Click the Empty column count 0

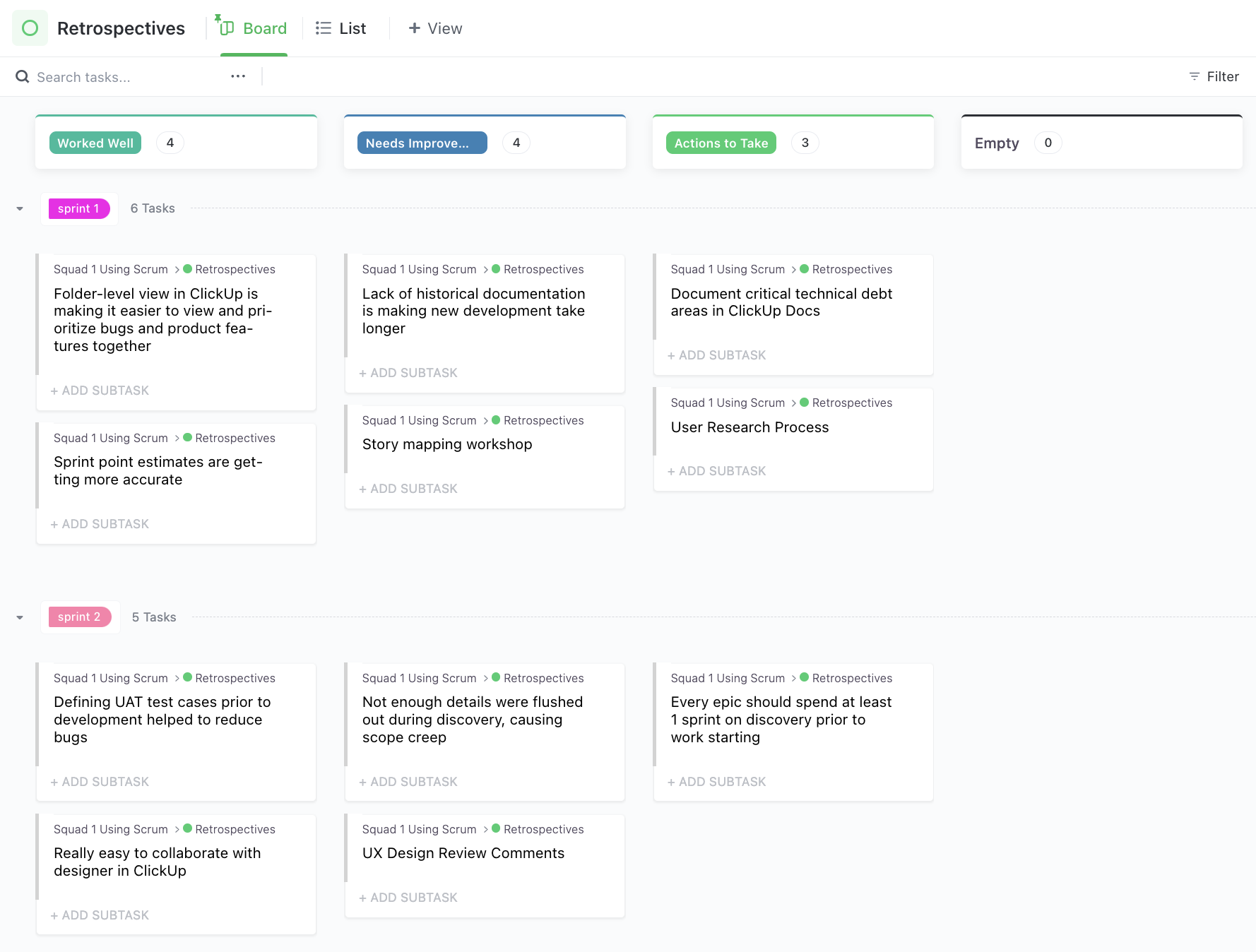(x=1048, y=143)
